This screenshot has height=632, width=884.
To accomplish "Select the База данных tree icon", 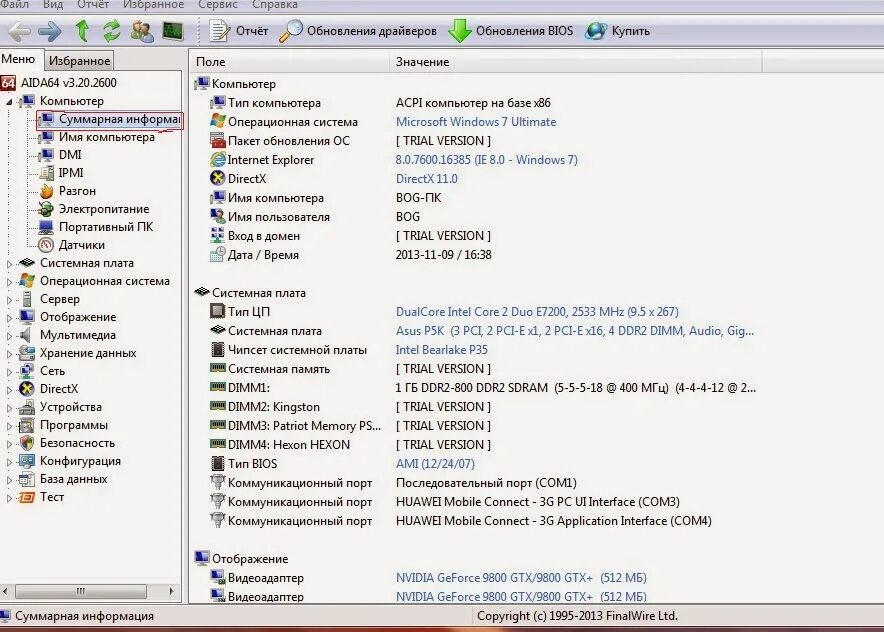I will coord(26,479).
